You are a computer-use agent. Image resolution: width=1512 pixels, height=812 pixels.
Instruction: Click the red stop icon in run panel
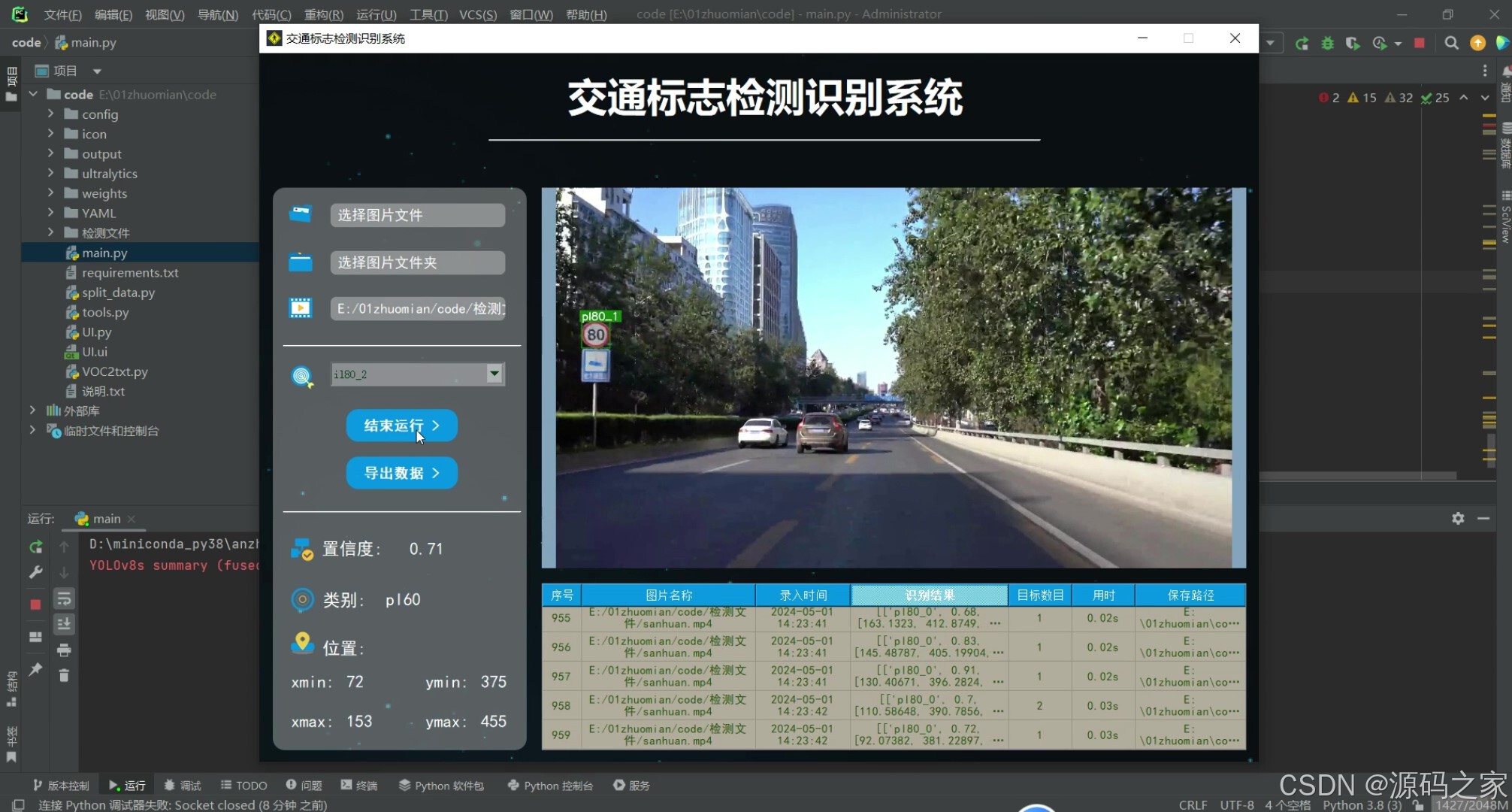click(x=35, y=604)
